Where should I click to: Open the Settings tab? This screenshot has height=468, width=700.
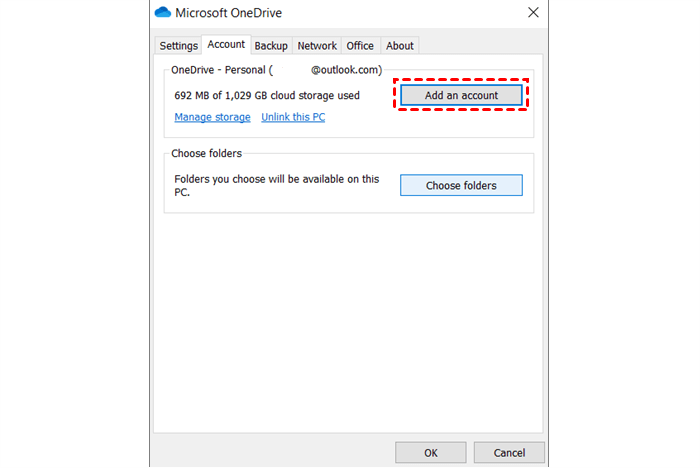(x=179, y=46)
